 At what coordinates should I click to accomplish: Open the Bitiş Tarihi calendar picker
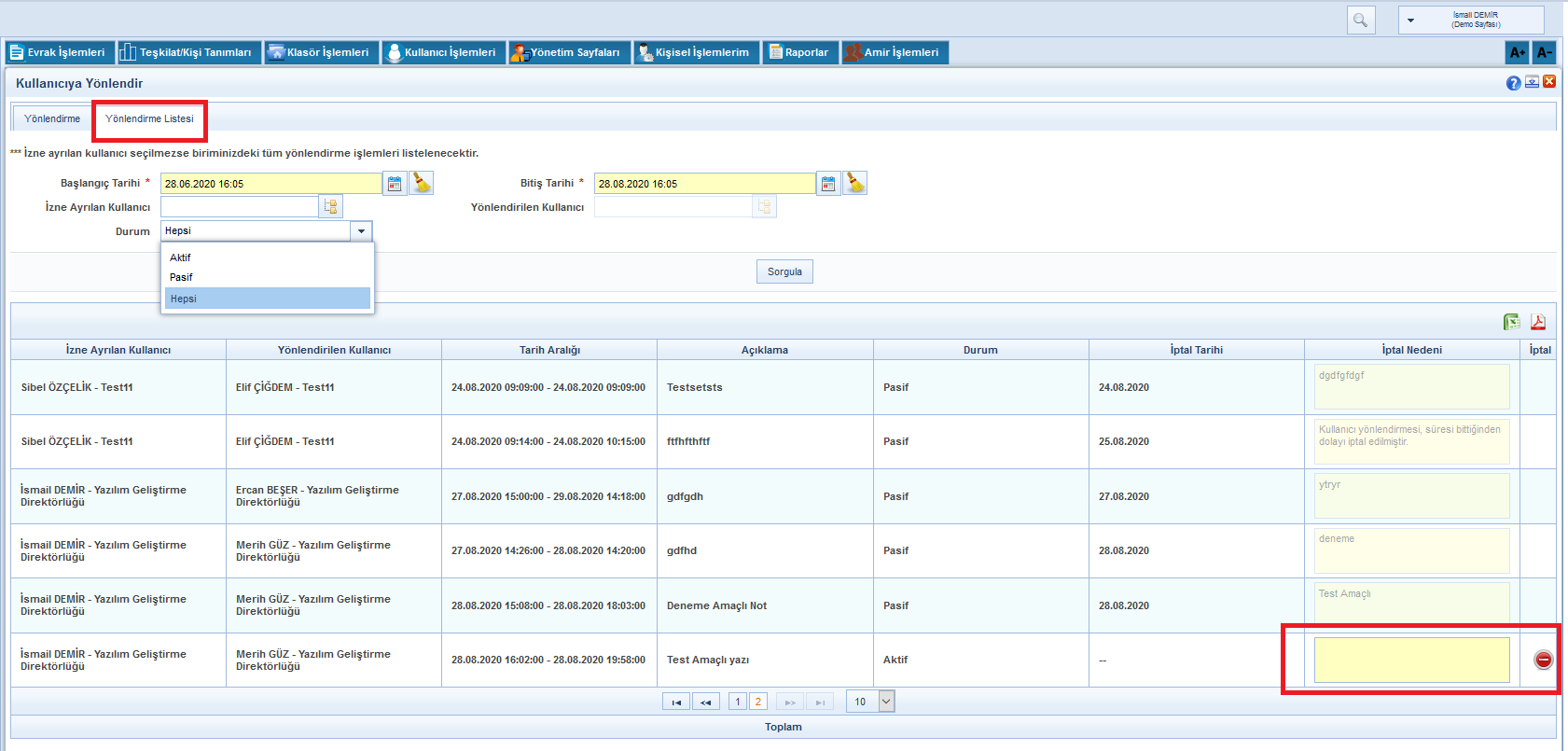828,184
